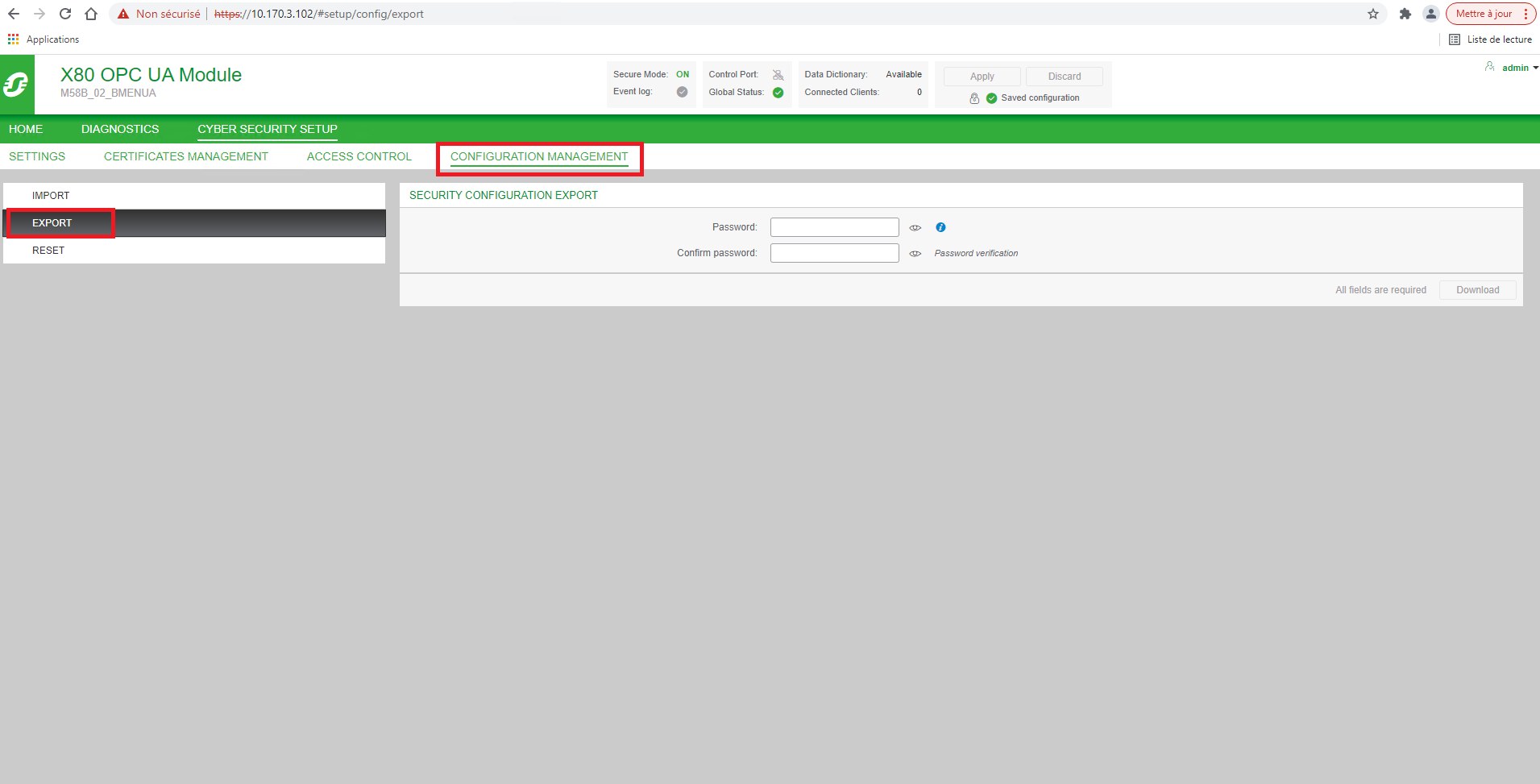The height and width of the screenshot is (784, 1540).
Task: Open the SETTINGS sub-tab
Action: 37,156
